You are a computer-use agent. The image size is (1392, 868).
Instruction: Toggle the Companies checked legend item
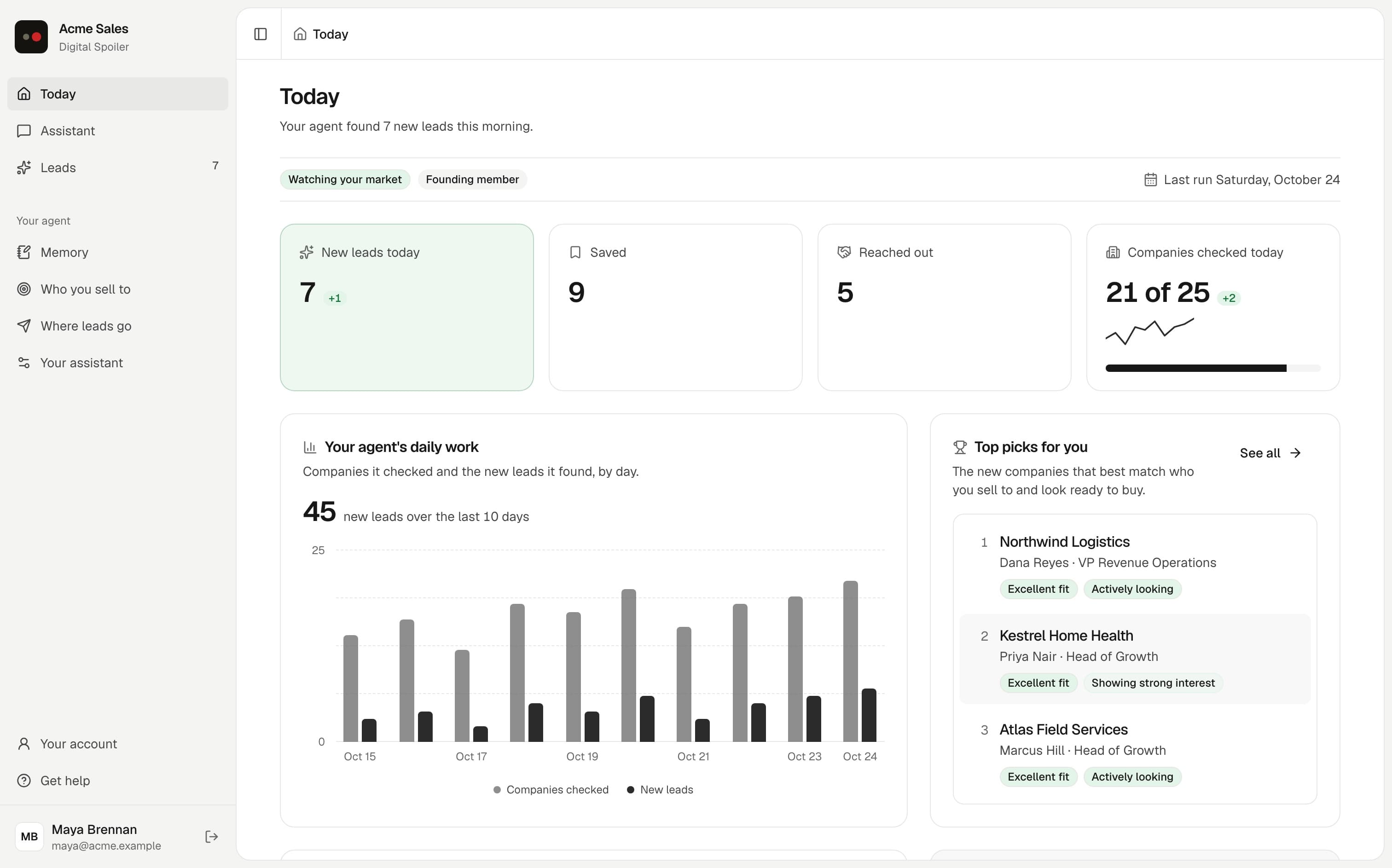tap(551, 789)
